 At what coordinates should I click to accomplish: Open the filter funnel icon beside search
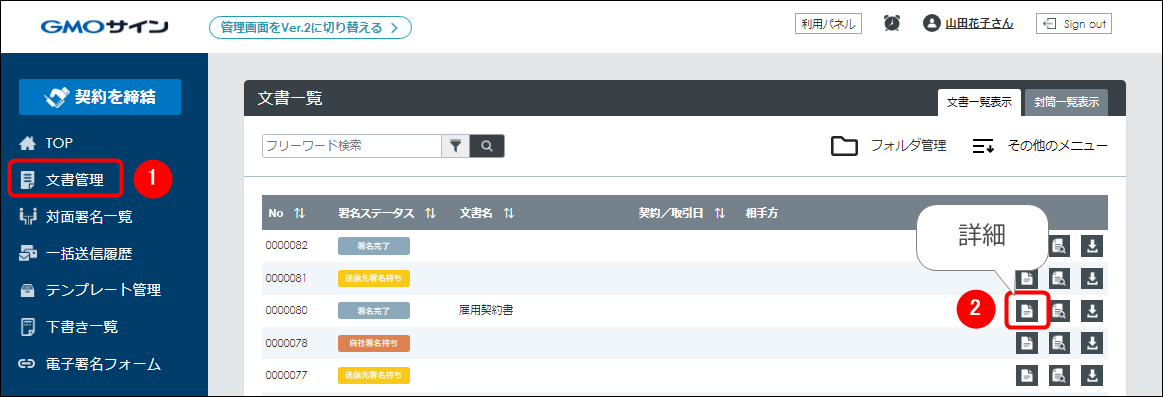coord(456,146)
